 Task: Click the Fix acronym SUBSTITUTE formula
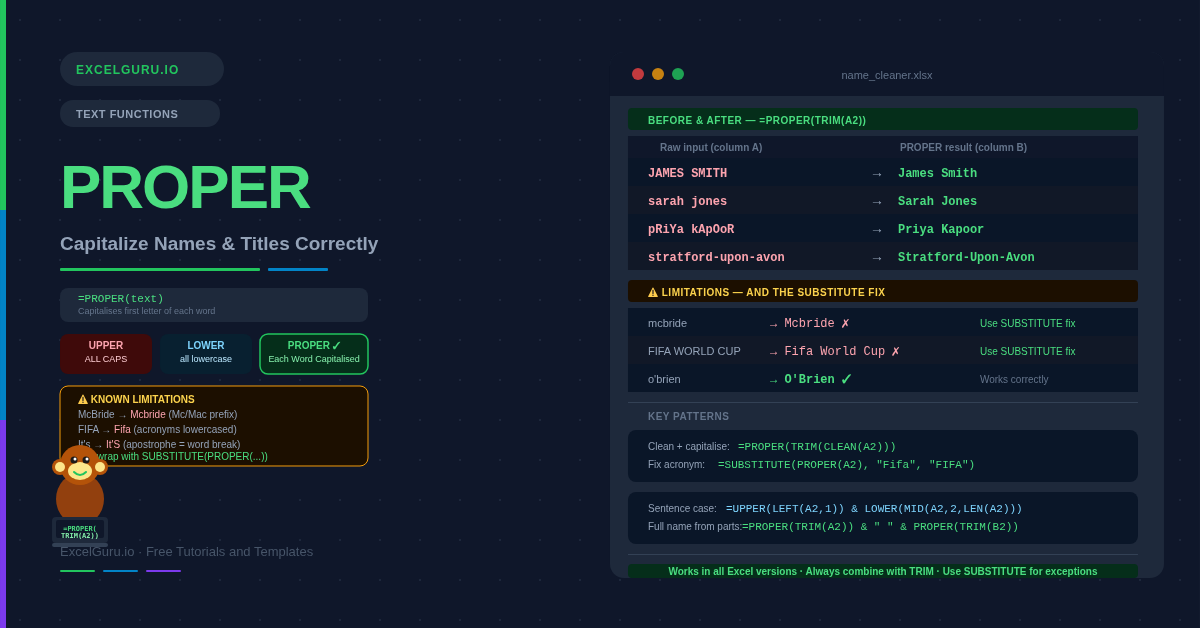pyautogui.click(x=845, y=465)
